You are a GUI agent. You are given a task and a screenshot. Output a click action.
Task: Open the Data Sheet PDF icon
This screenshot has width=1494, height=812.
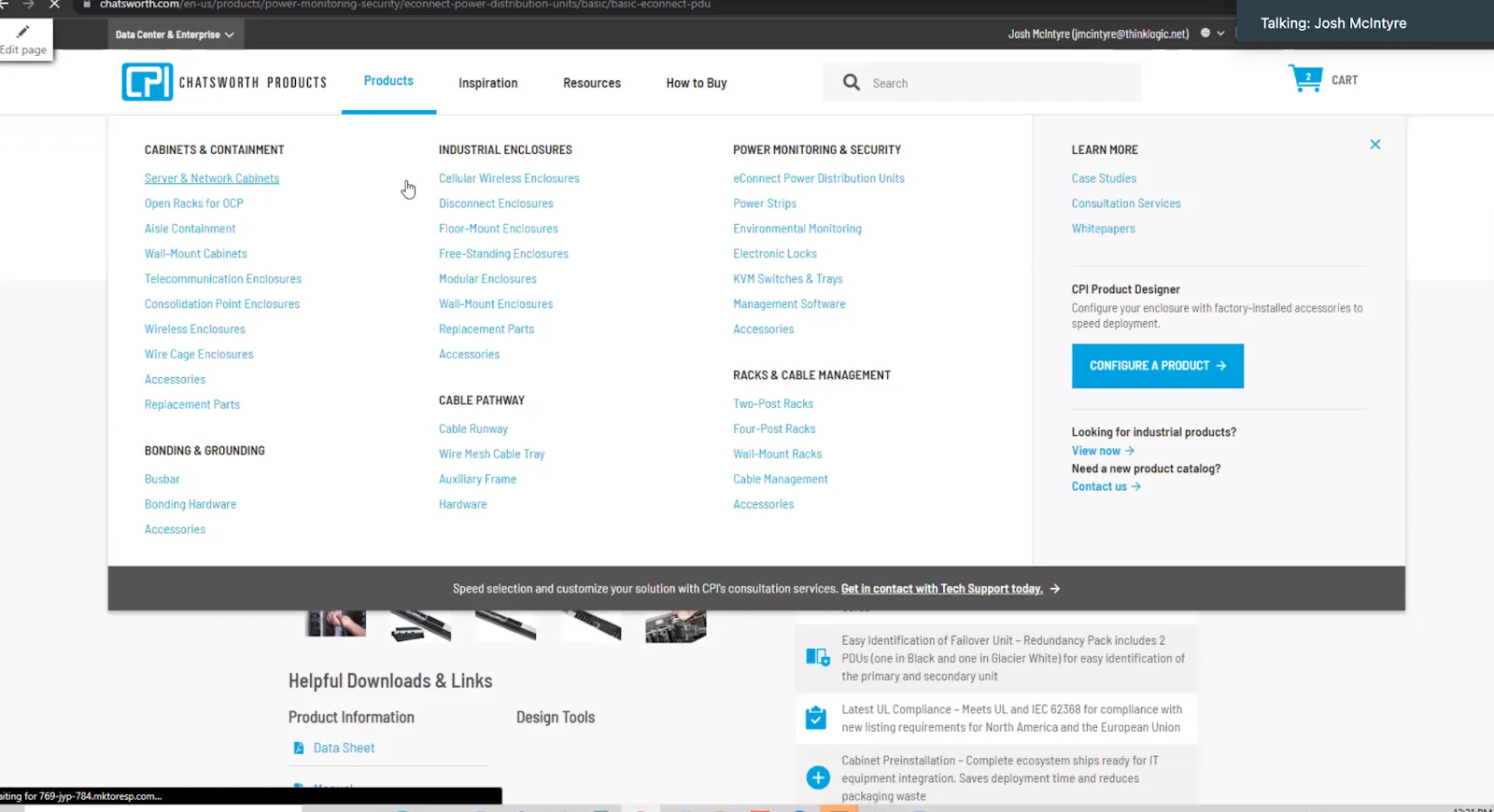coord(299,748)
